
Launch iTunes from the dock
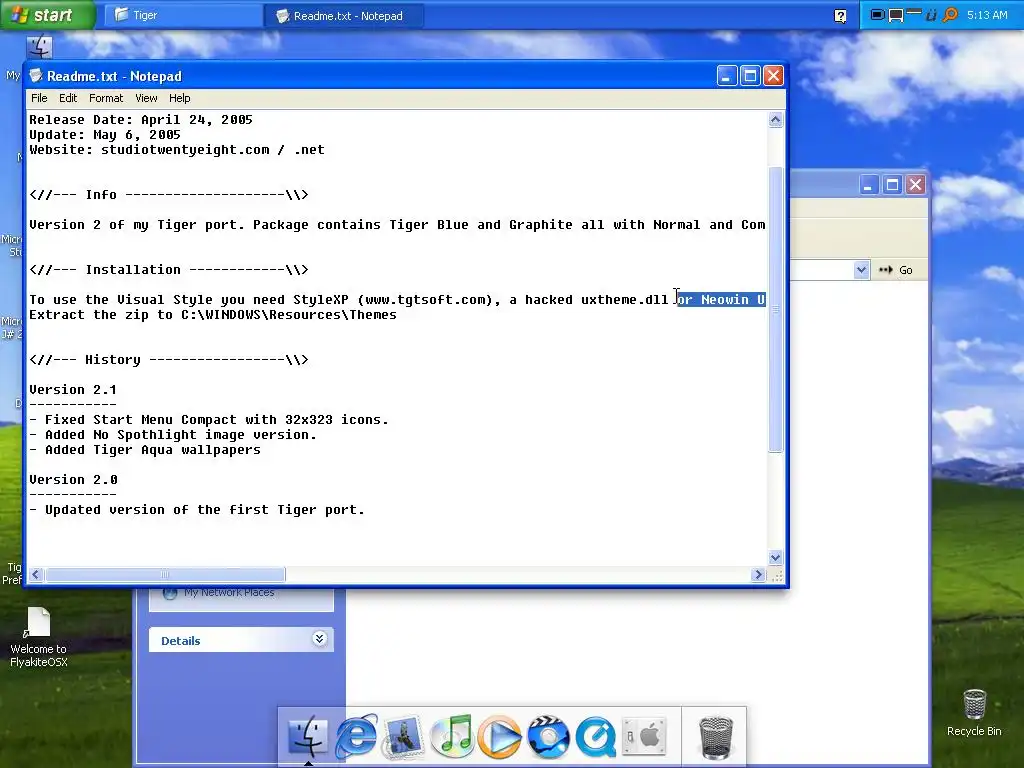pos(452,736)
